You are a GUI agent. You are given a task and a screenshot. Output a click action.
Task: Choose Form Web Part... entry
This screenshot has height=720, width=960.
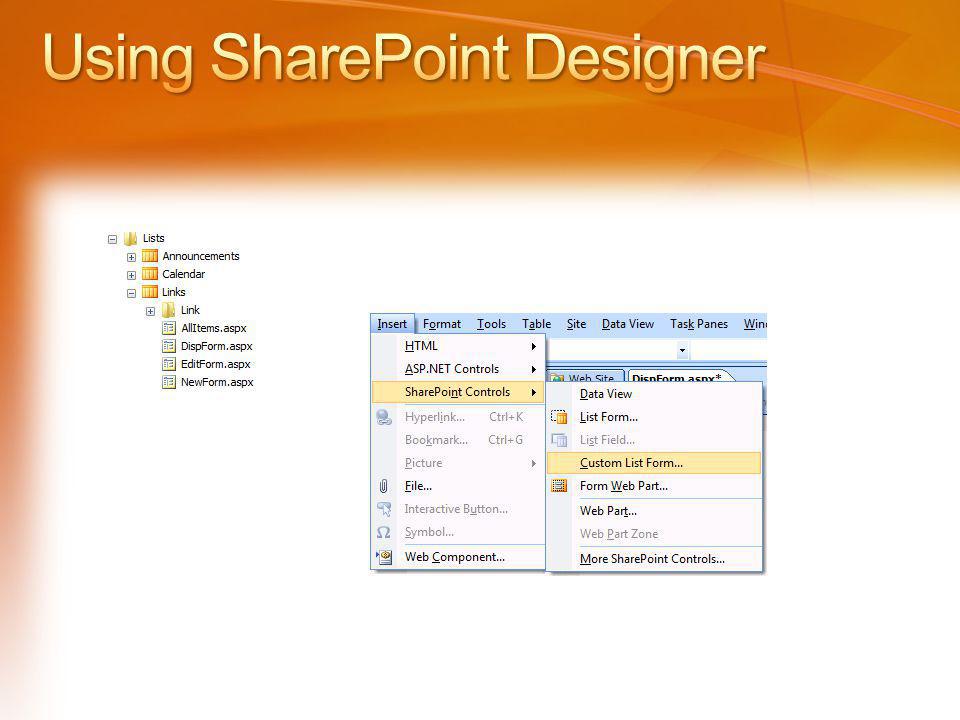[654, 486]
